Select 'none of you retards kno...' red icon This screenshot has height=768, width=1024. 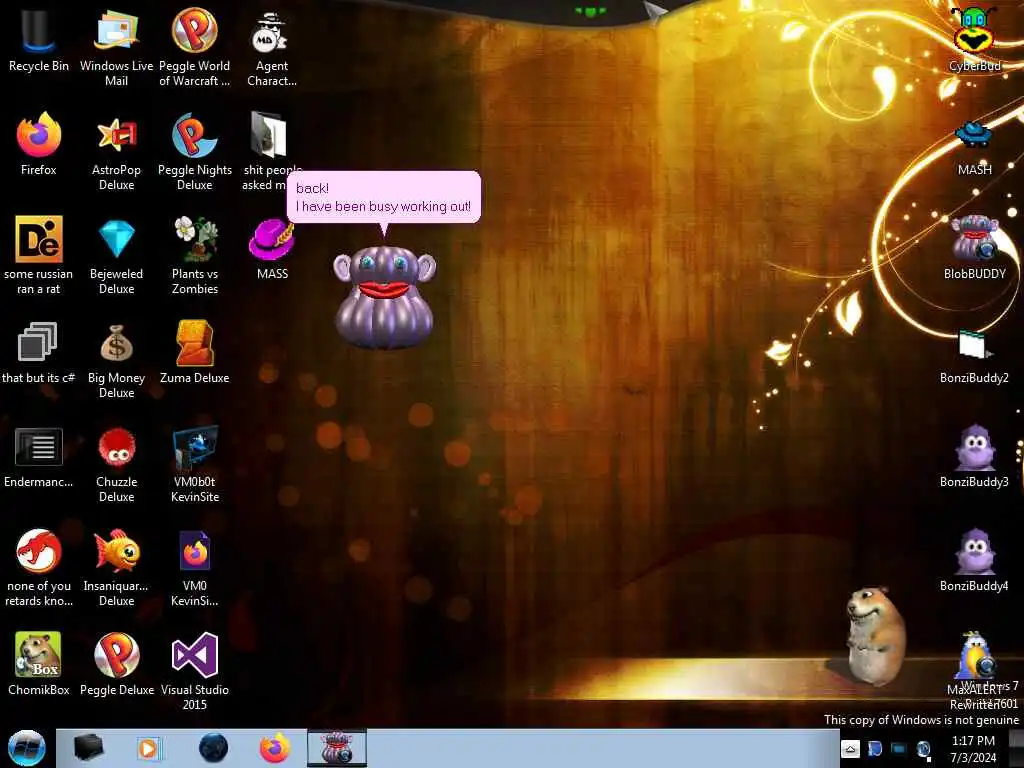[39, 568]
